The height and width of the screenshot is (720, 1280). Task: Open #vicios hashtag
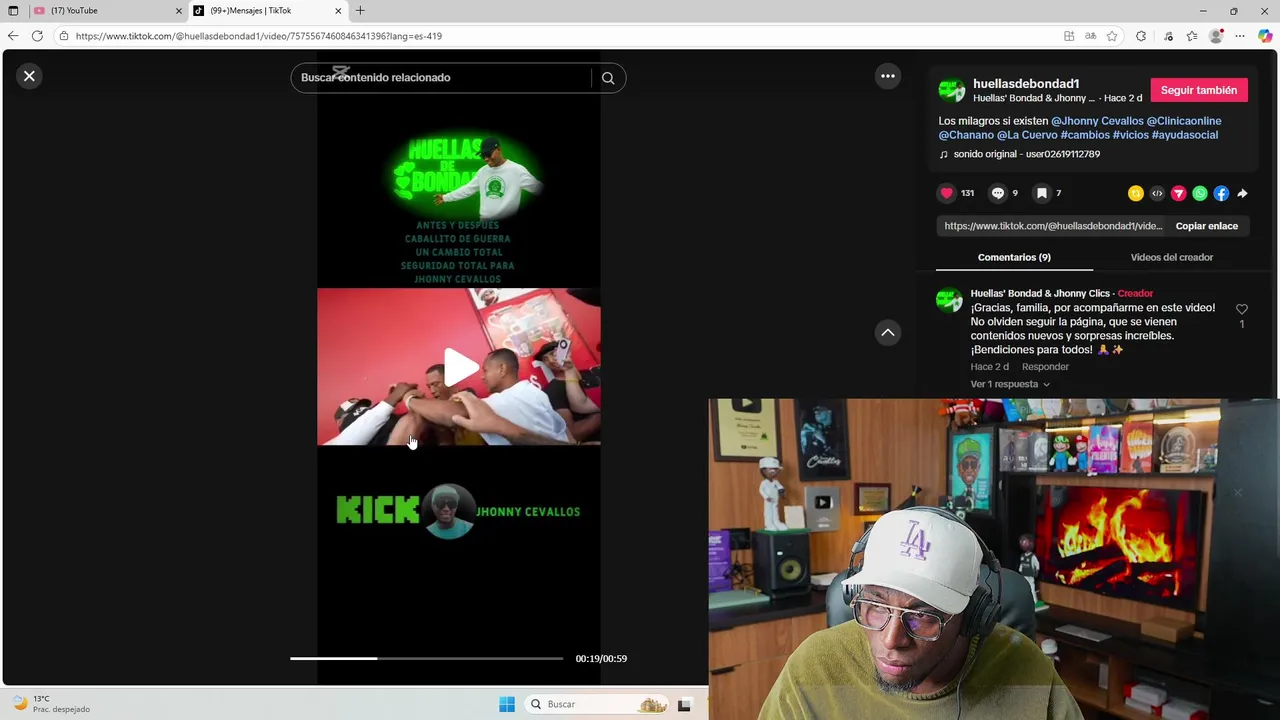click(1130, 135)
